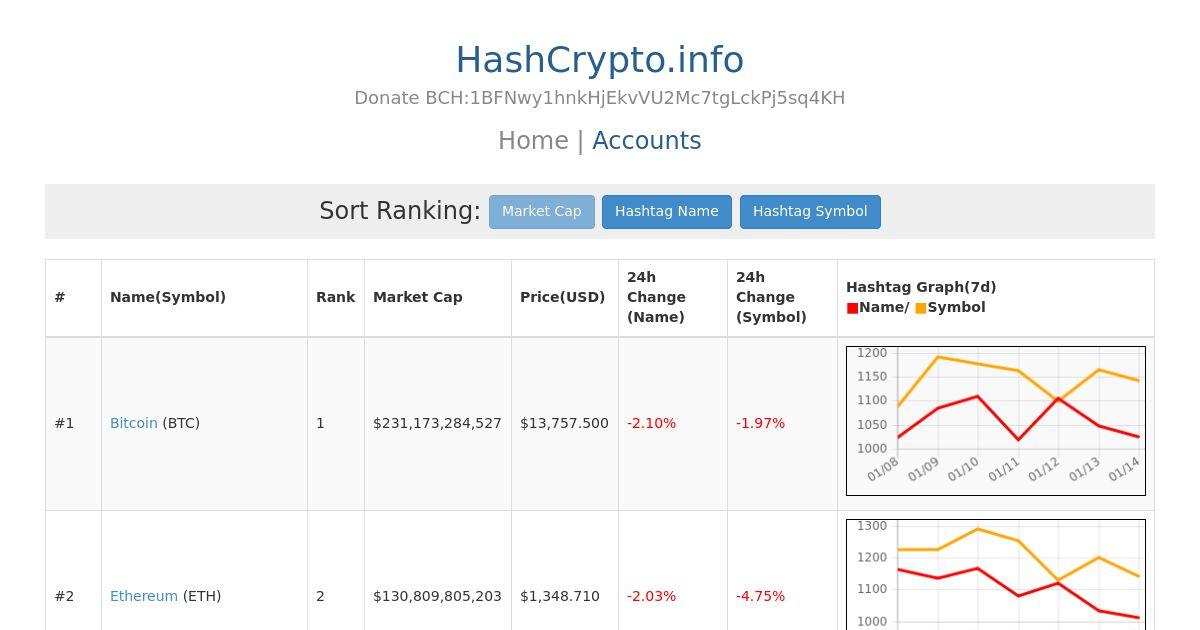Open the Ethereum coin link

tap(144, 597)
